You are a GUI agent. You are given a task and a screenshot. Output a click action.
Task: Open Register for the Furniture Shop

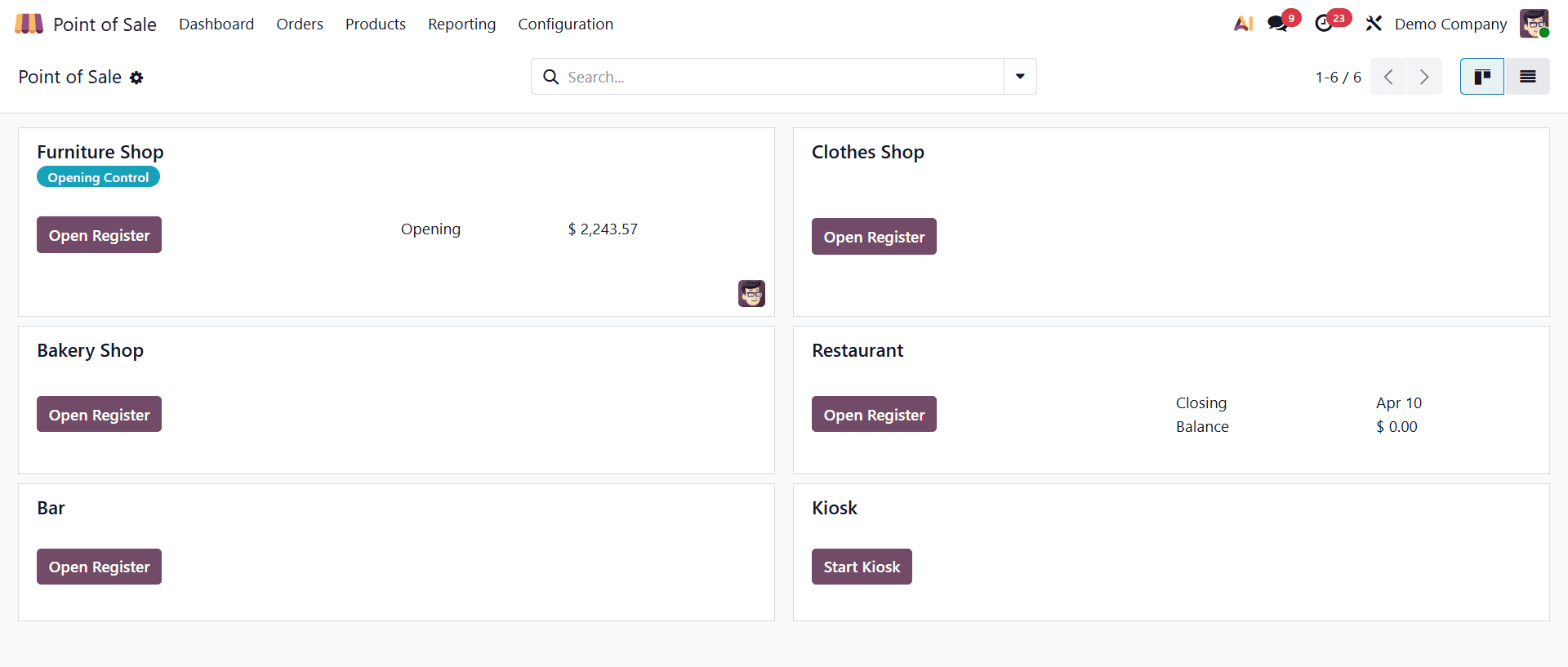tap(98, 234)
